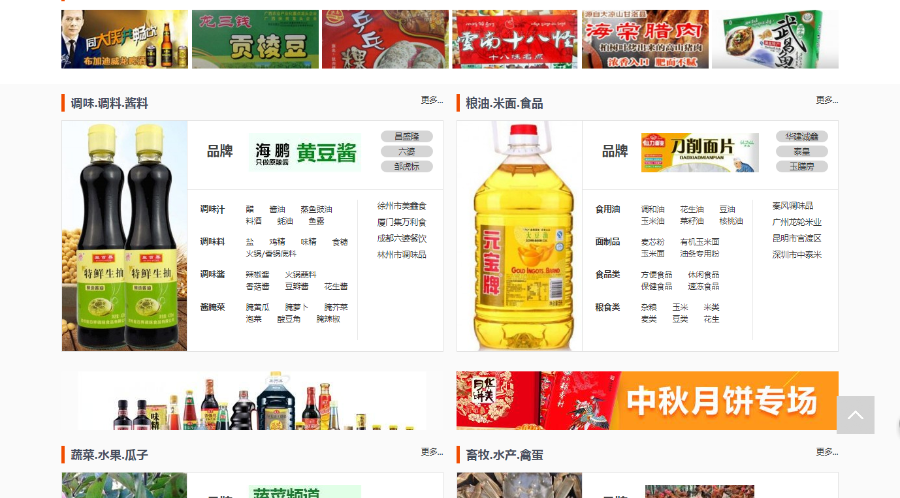Open 成都六婆餐饮 company link
The height and width of the screenshot is (498, 900).
click(x=402, y=238)
